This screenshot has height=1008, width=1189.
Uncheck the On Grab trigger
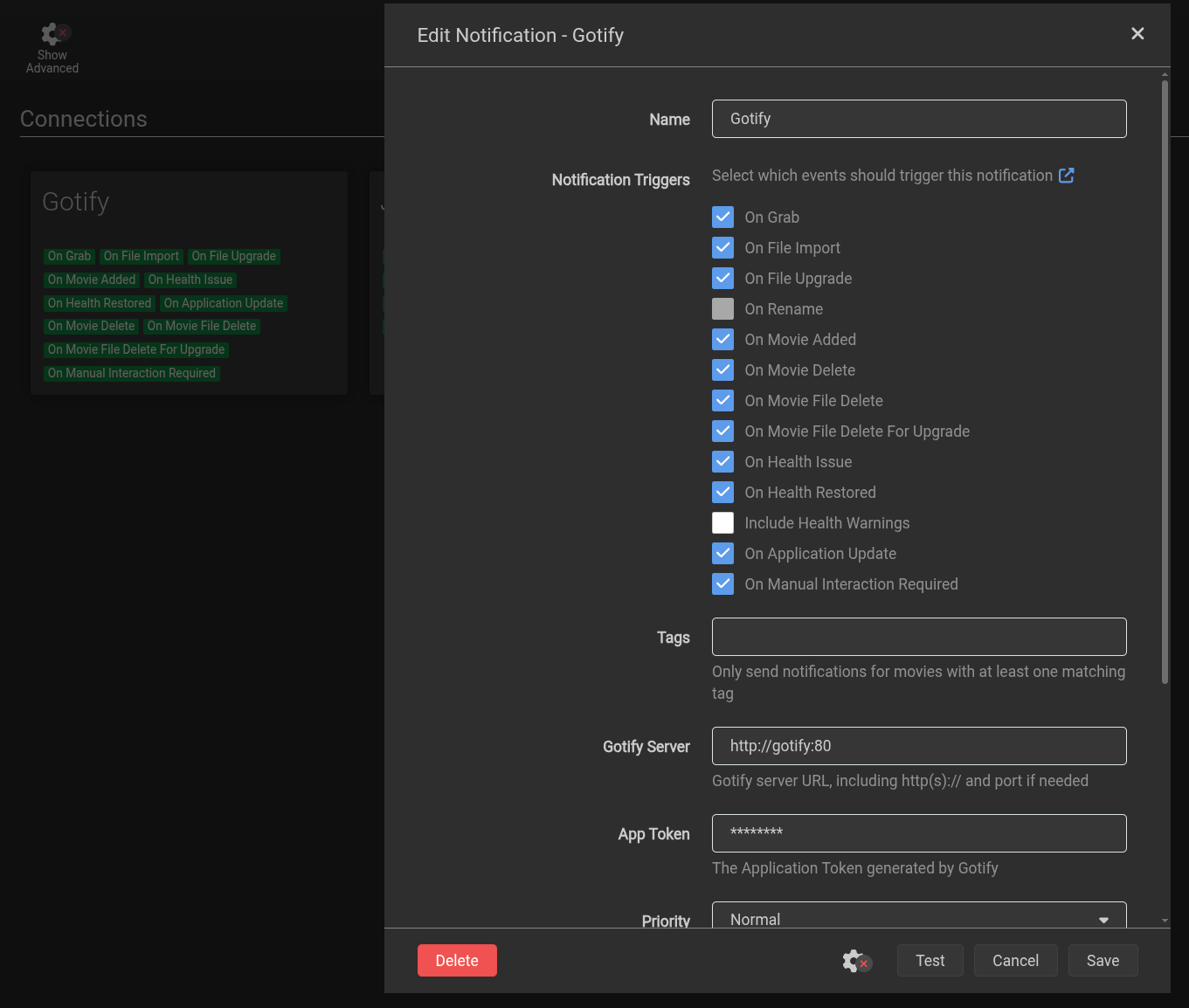[x=722, y=217]
